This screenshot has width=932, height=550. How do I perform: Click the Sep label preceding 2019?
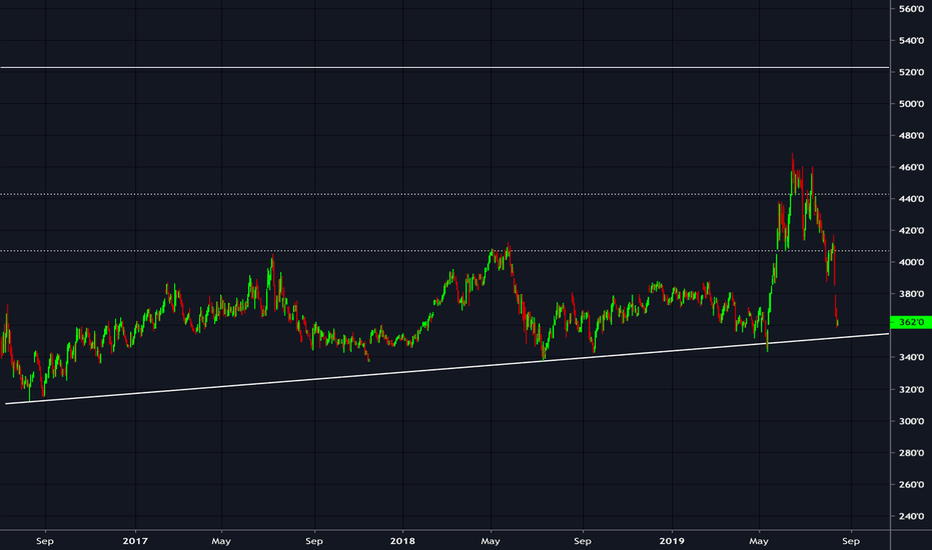pyautogui.click(x=582, y=541)
